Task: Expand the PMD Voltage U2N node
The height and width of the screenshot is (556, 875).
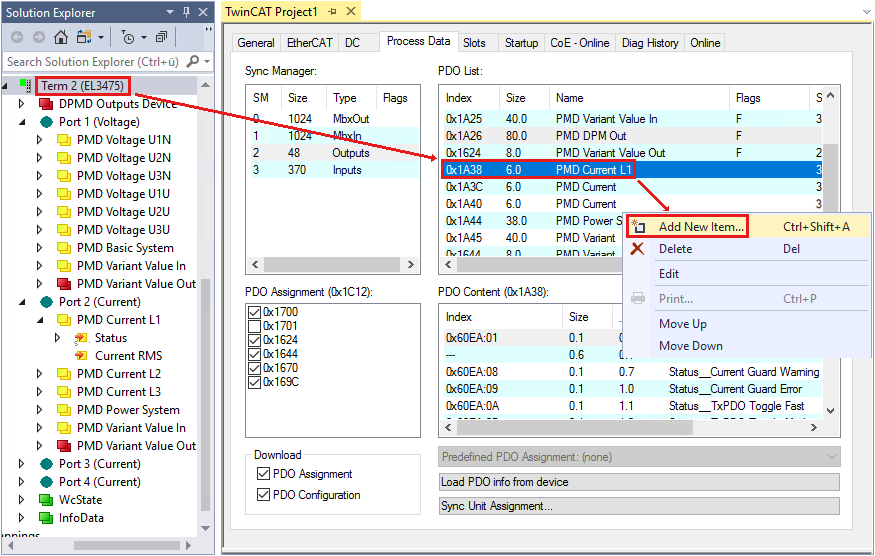Action: click(x=39, y=158)
